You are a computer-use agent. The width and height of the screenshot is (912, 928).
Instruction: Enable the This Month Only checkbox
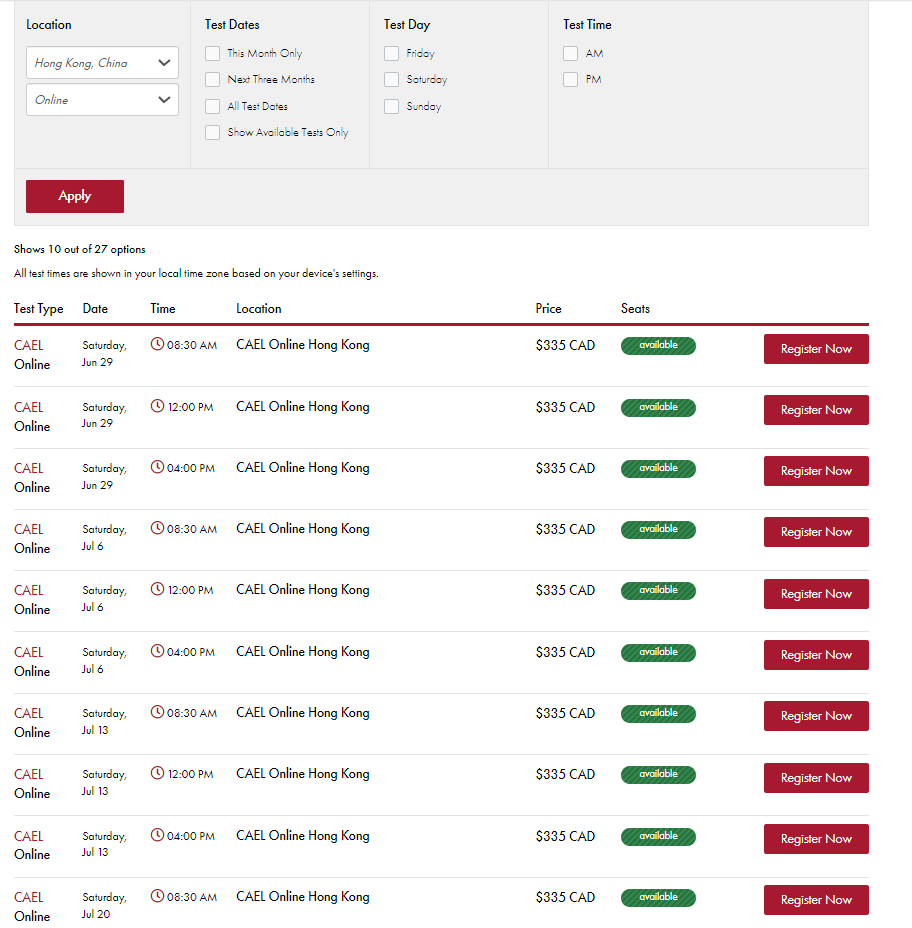point(212,53)
